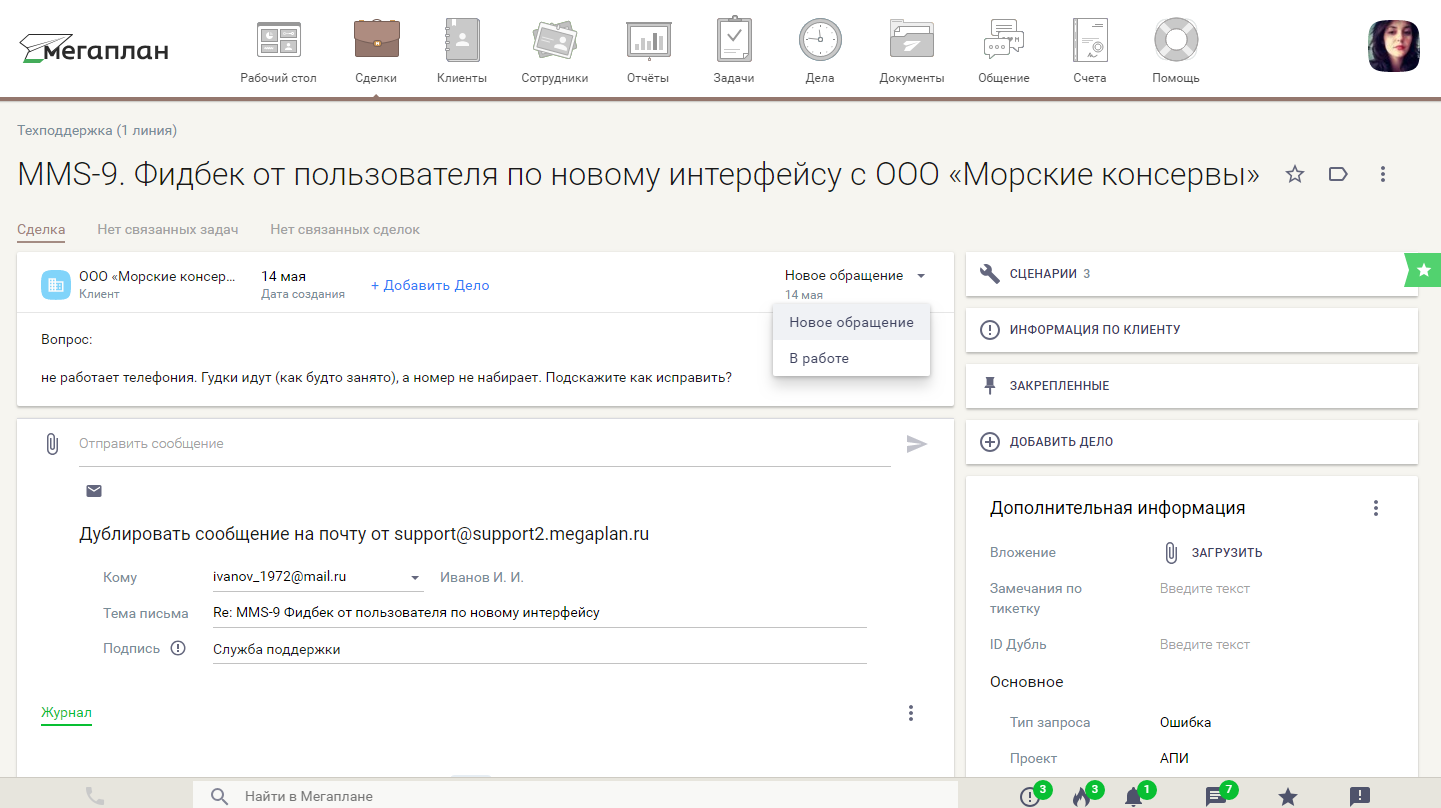Open Дополнительная информация three-dot menu

[x=1376, y=508]
